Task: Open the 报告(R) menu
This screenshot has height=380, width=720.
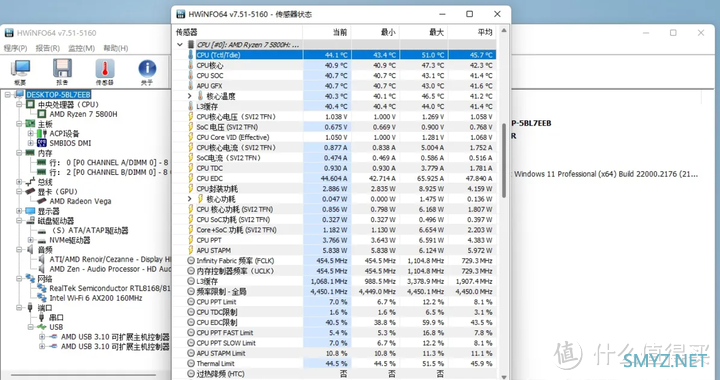Action: point(48,48)
